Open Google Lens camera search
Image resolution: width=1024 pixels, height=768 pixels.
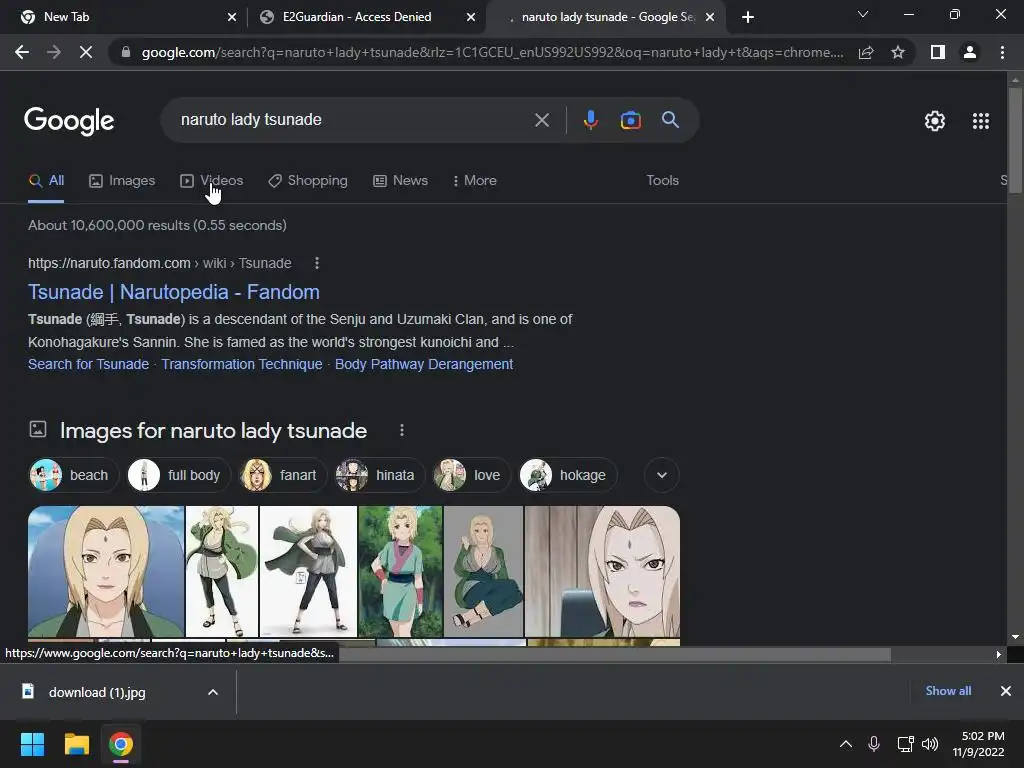point(630,120)
